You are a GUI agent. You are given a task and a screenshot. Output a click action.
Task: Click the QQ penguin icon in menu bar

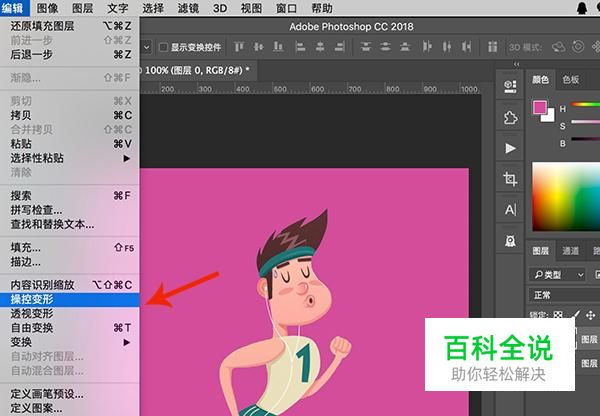coord(582,8)
